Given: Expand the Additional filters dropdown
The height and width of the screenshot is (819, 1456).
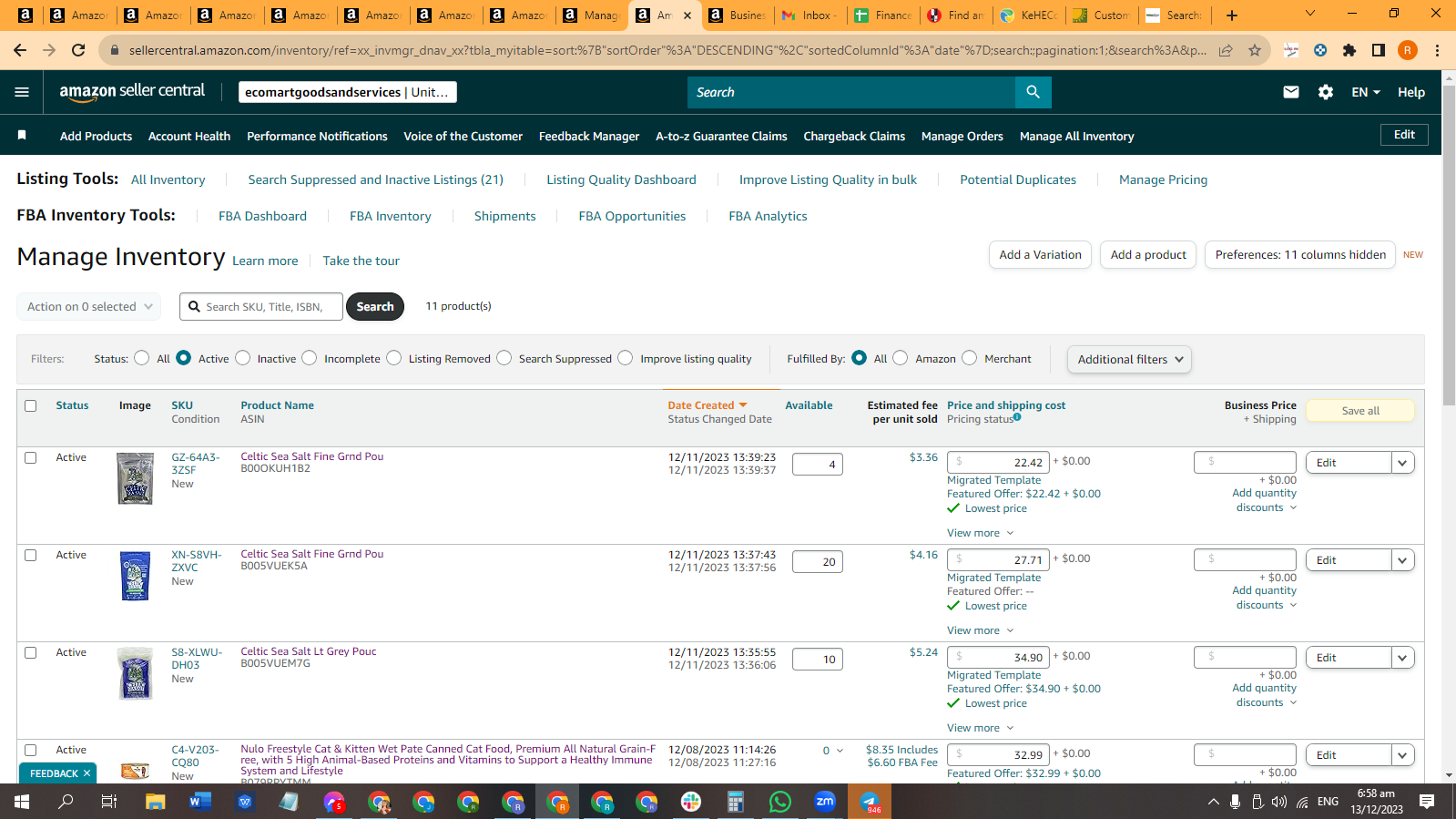Looking at the screenshot, I should tap(1129, 359).
